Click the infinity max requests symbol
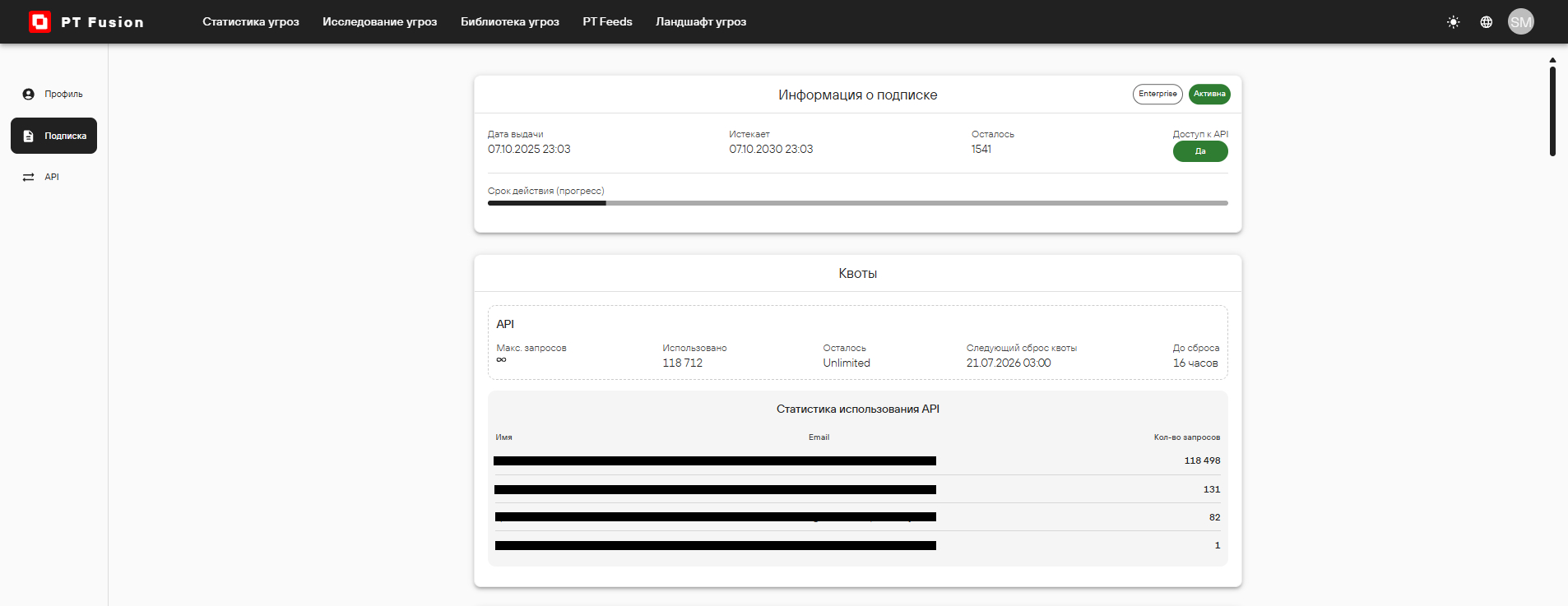 501,359
